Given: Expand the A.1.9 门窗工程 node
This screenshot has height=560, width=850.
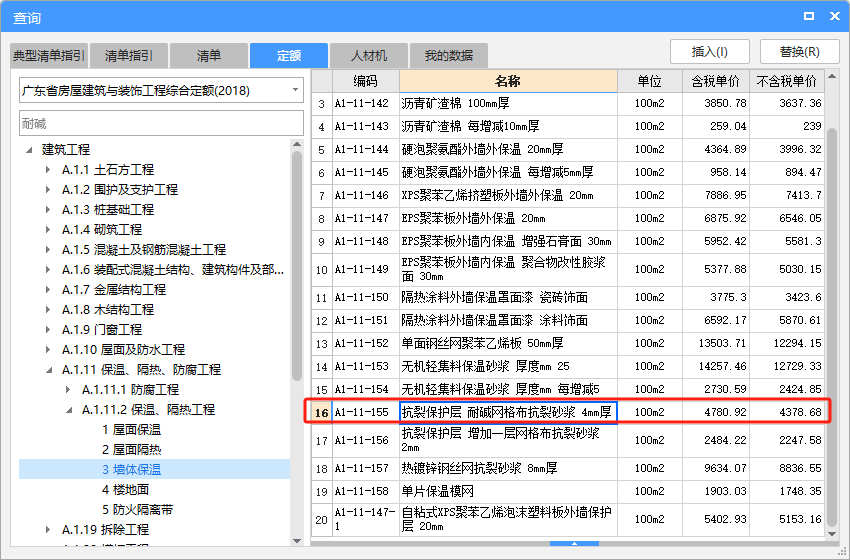Looking at the screenshot, I should click(x=49, y=330).
